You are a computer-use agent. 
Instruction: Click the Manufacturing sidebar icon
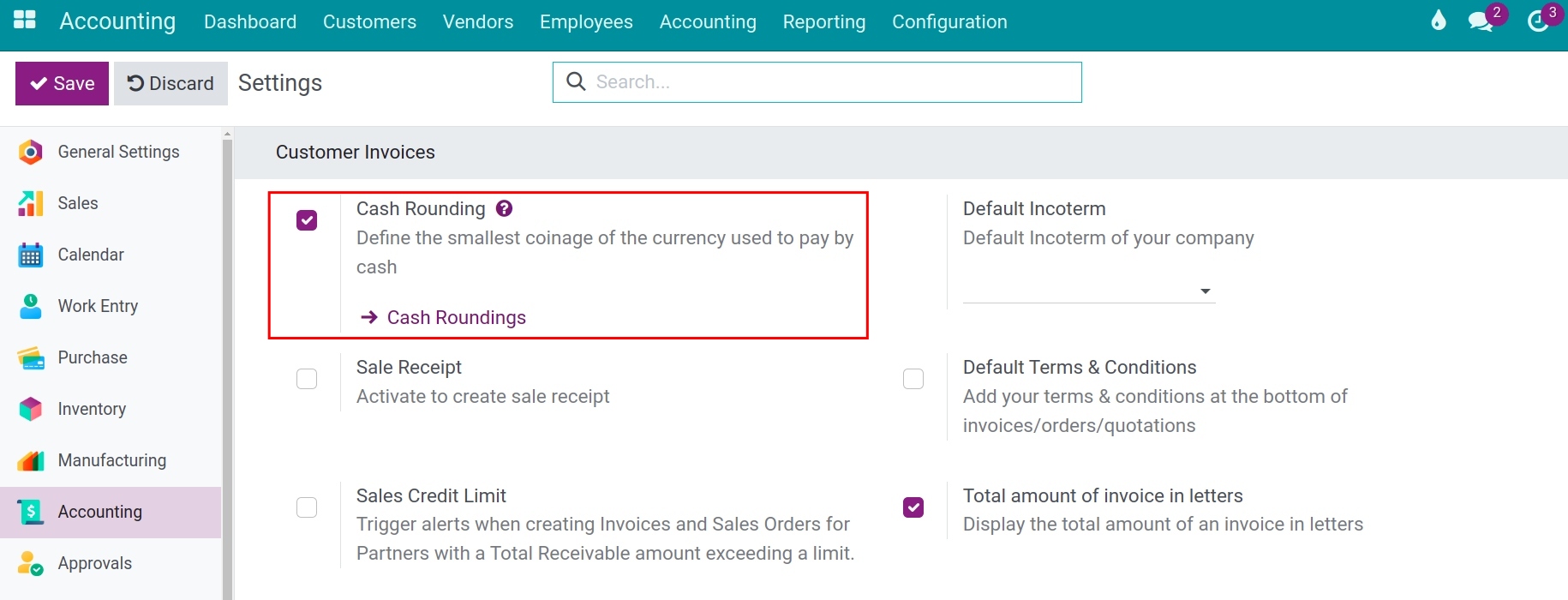pos(31,460)
